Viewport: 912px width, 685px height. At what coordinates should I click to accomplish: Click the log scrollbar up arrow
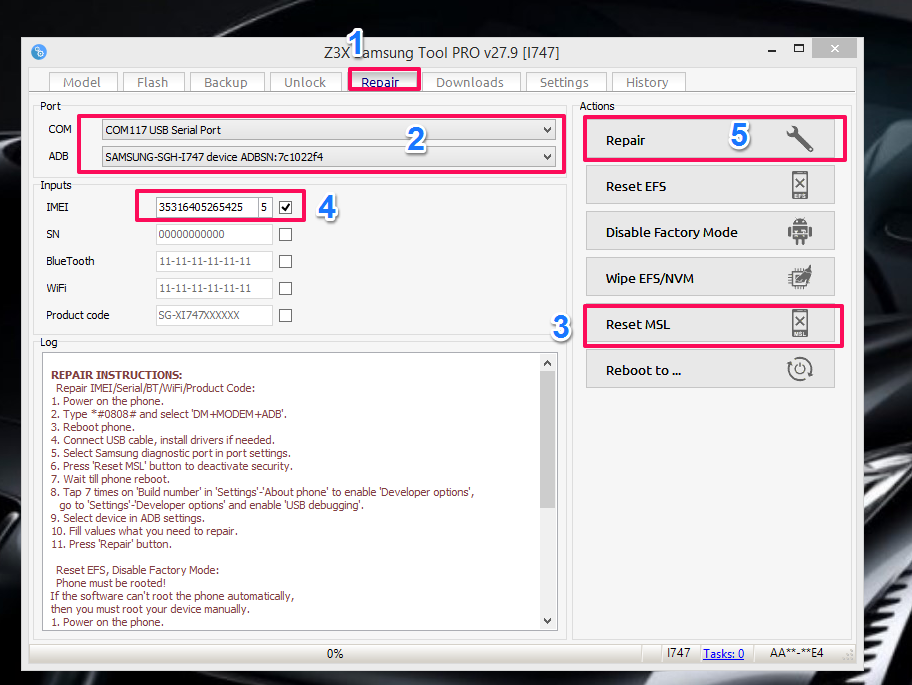tap(547, 363)
